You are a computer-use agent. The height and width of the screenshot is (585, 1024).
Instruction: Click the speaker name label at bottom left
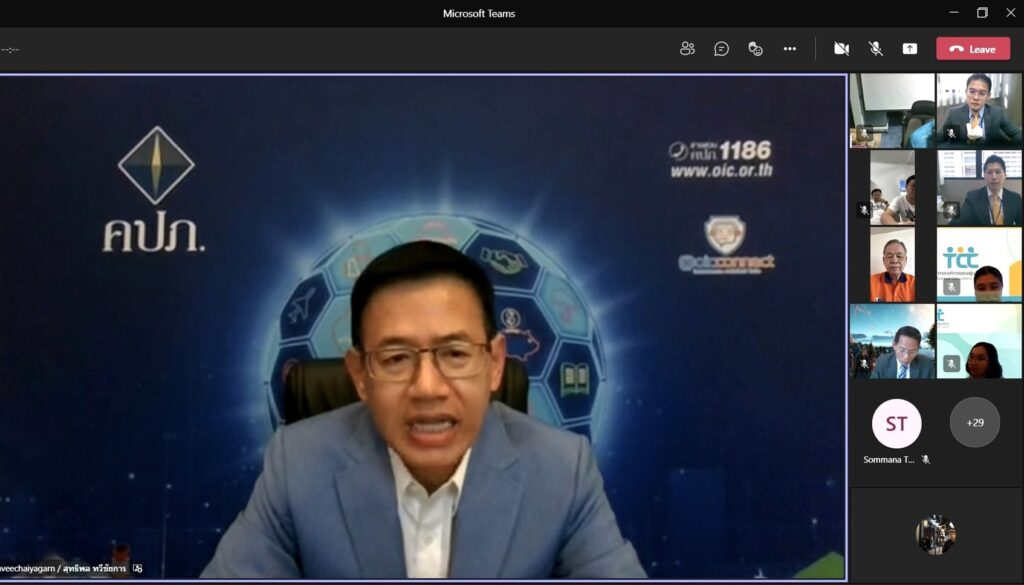coord(65,568)
